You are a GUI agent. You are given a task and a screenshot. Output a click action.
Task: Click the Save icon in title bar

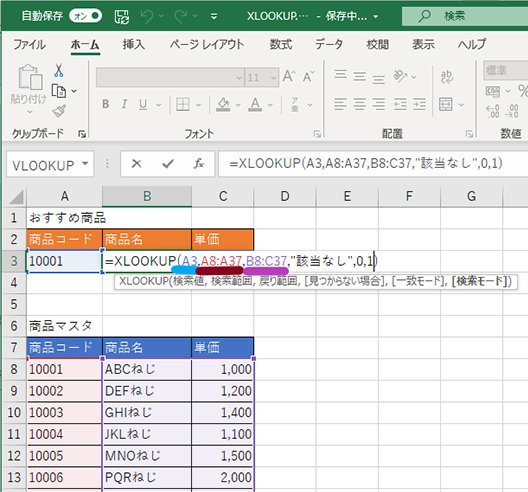click(122, 16)
